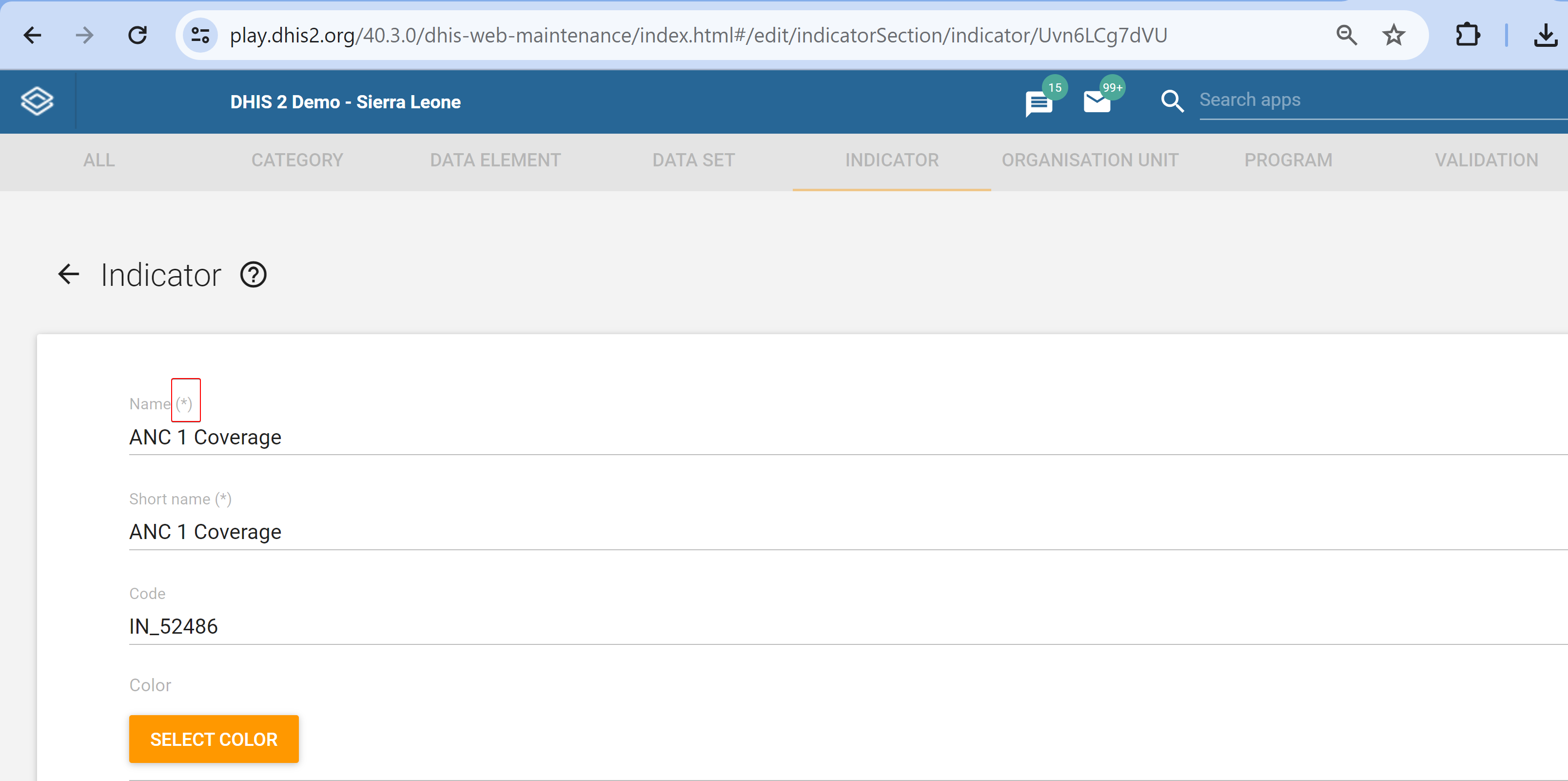
Task: Open messages envelope icon with 99+ badge
Action: [1097, 102]
